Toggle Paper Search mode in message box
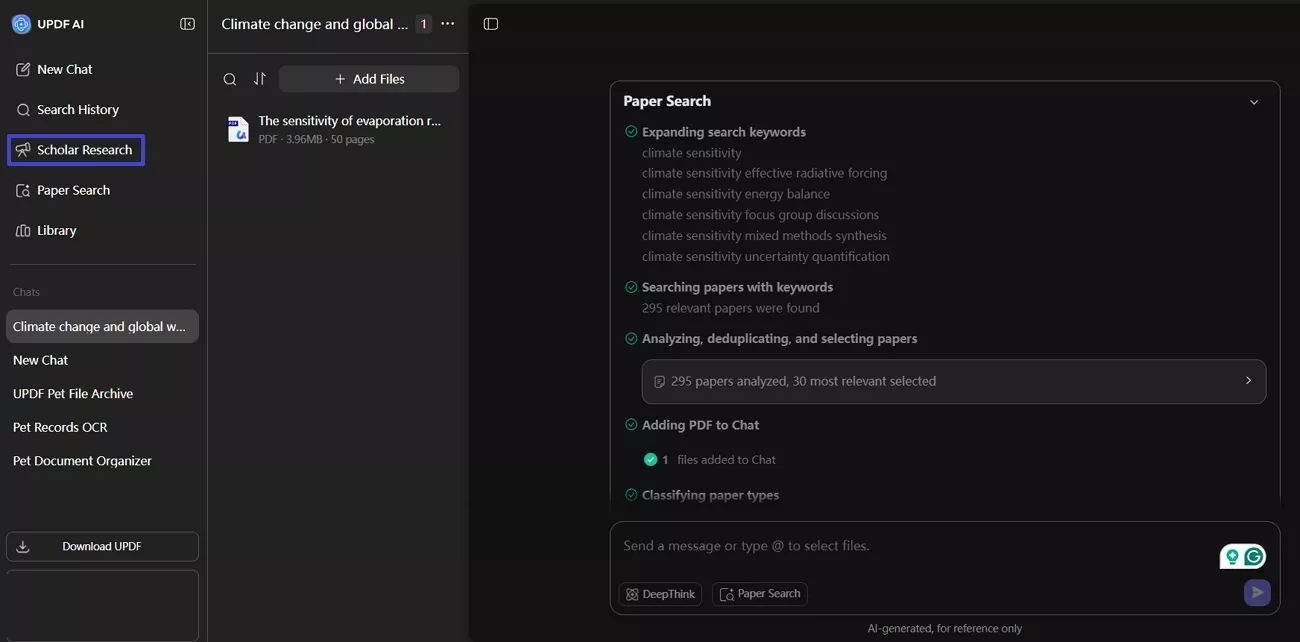 [x=760, y=594]
